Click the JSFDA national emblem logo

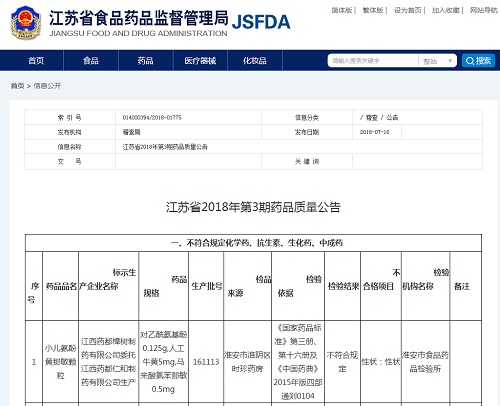coord(26,22)
